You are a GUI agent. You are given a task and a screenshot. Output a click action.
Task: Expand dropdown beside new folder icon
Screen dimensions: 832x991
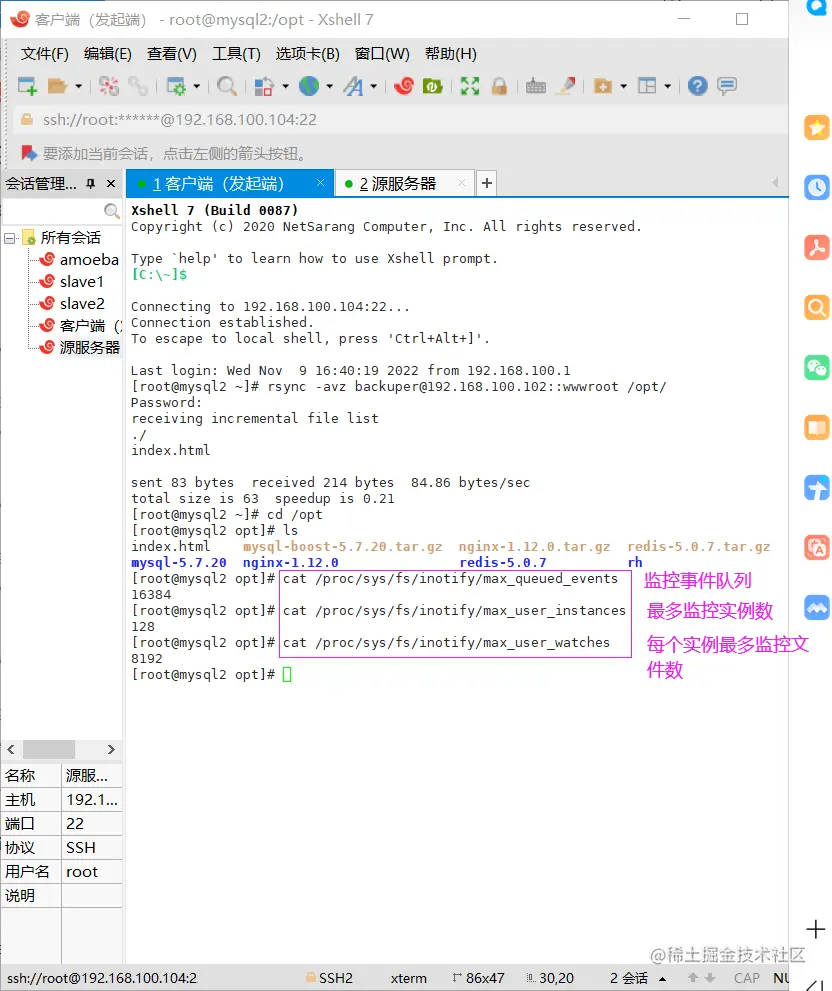pos(623,86)
